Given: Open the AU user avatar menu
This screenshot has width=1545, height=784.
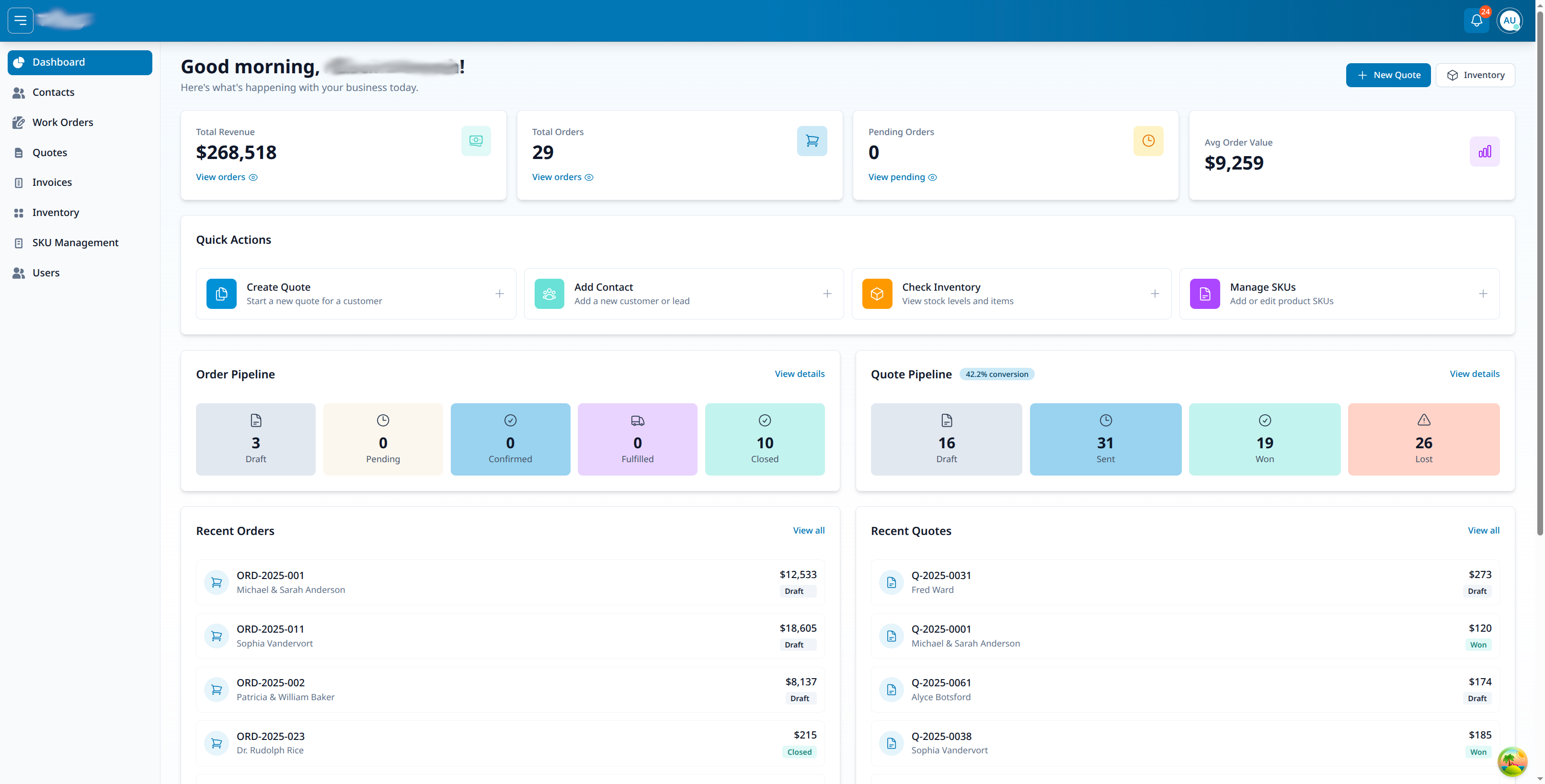Looking at the screenshot, I should coord(1510,20).
